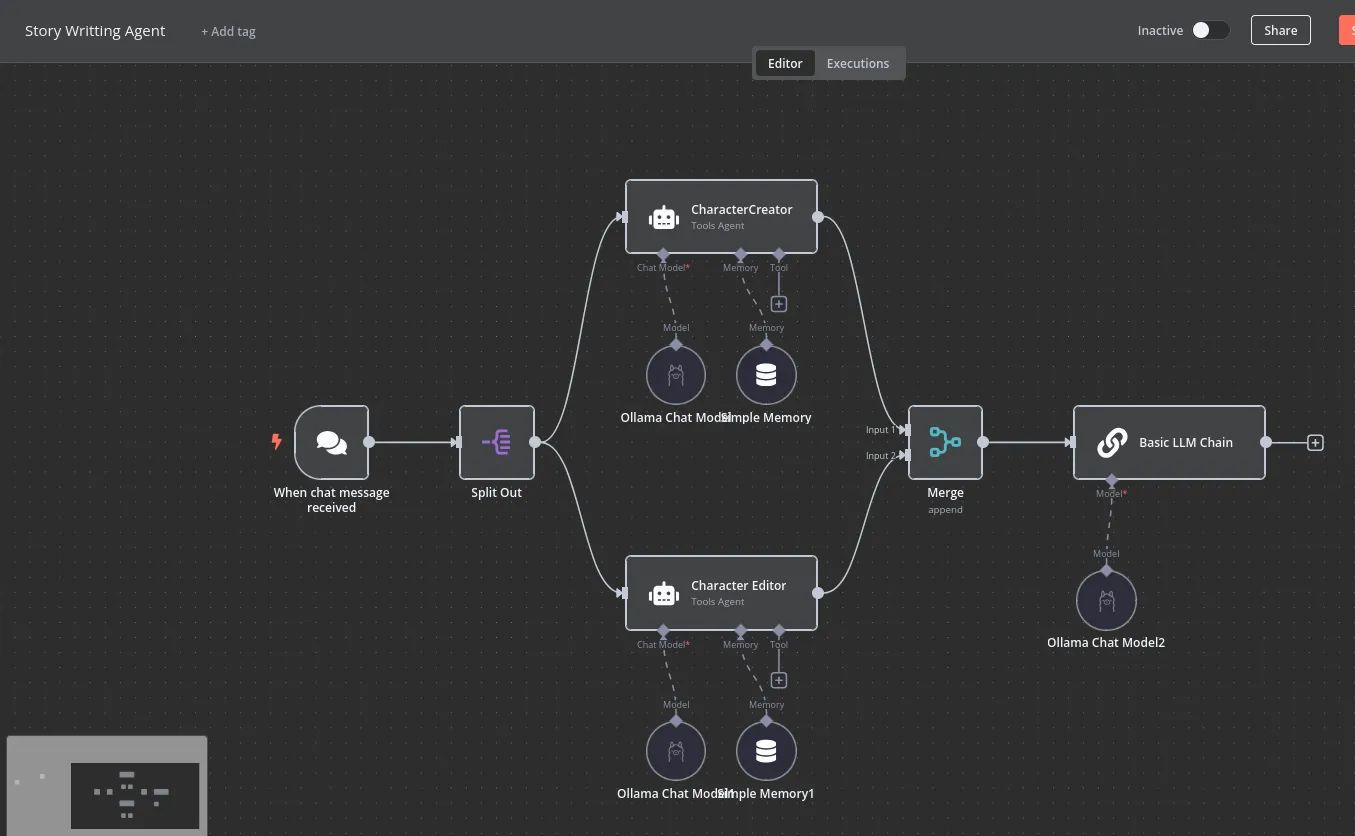Select the Merge node icon
Image resolution: width=1355 pixels, height=836 pixels.
945,442
